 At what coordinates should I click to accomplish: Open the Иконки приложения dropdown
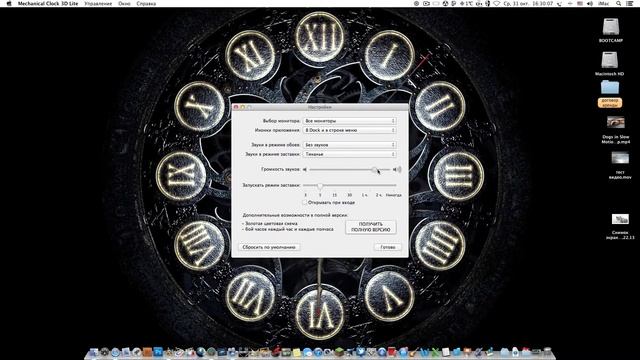[x=349, y=130]
